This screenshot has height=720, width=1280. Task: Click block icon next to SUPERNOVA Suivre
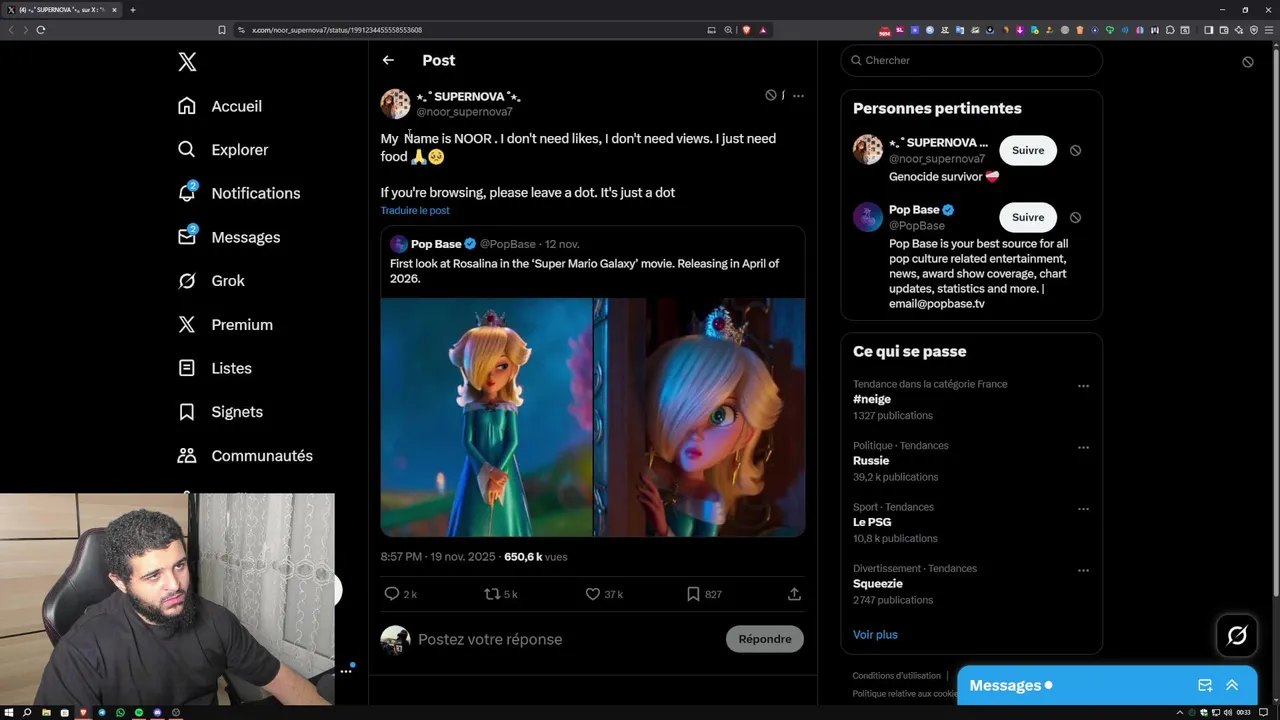[x=1075, y=150]
